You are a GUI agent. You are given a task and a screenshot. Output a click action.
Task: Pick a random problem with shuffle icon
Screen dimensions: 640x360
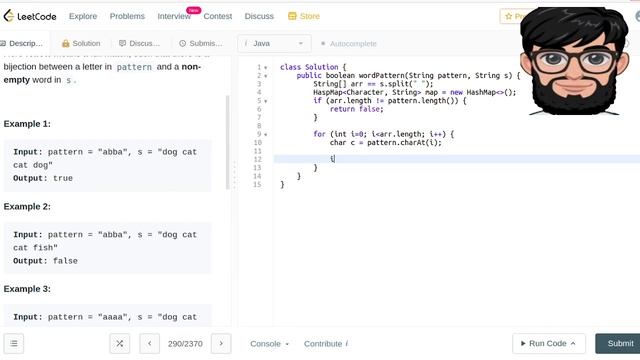click(120, 344)
